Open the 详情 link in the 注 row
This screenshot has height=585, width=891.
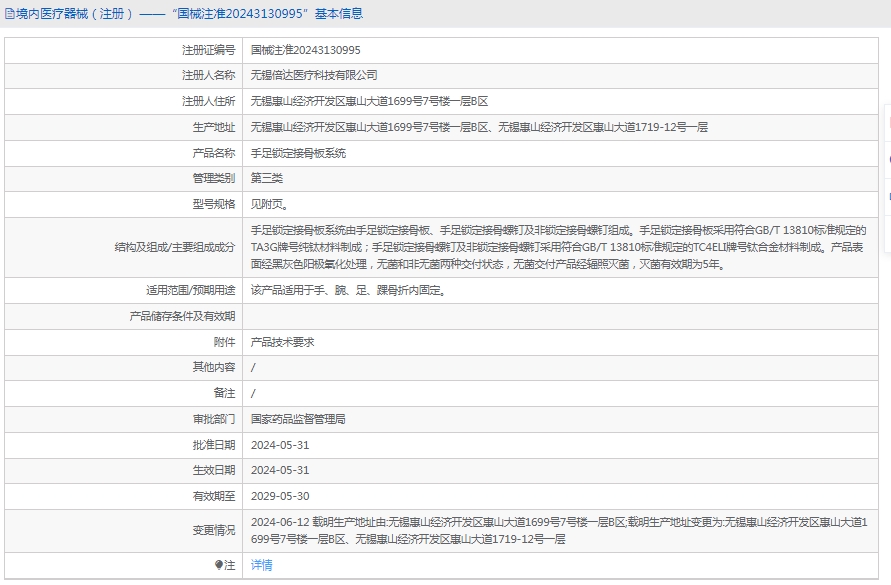click(261, 565)
